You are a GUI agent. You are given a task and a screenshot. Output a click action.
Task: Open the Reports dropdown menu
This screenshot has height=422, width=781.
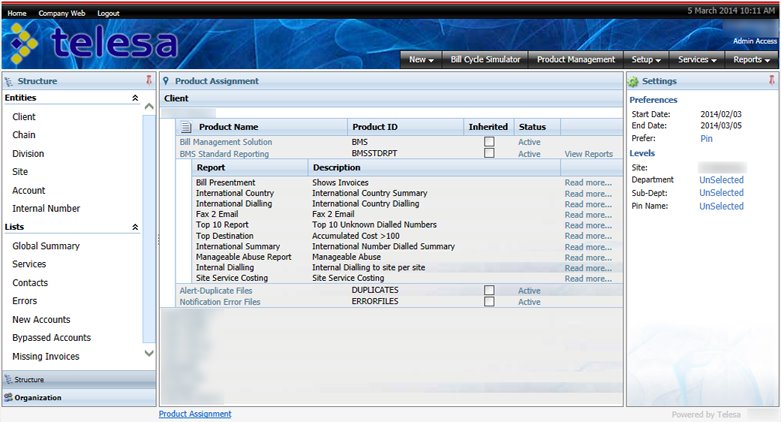click(x=752, y=59)
